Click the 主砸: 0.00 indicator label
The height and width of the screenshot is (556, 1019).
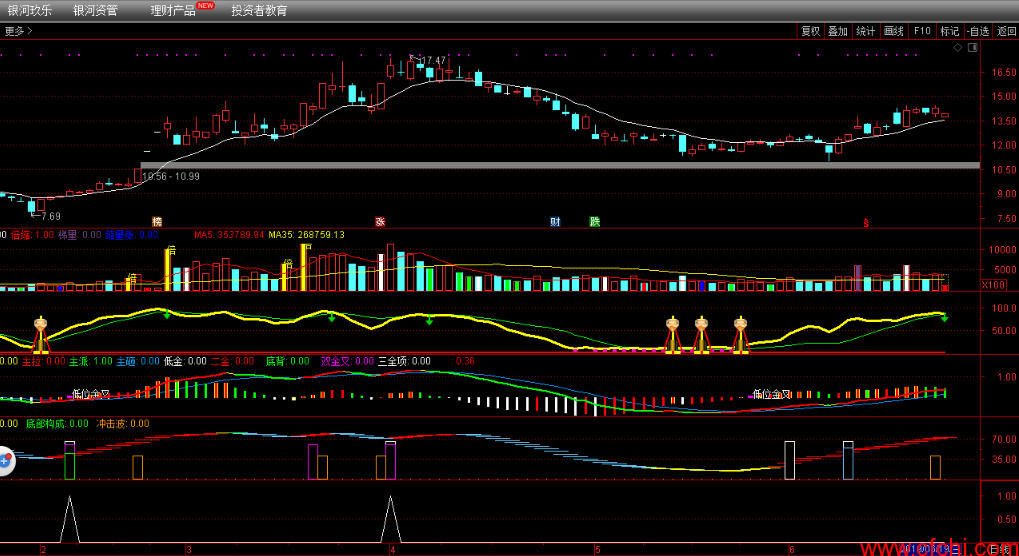[x=138, y=361]
